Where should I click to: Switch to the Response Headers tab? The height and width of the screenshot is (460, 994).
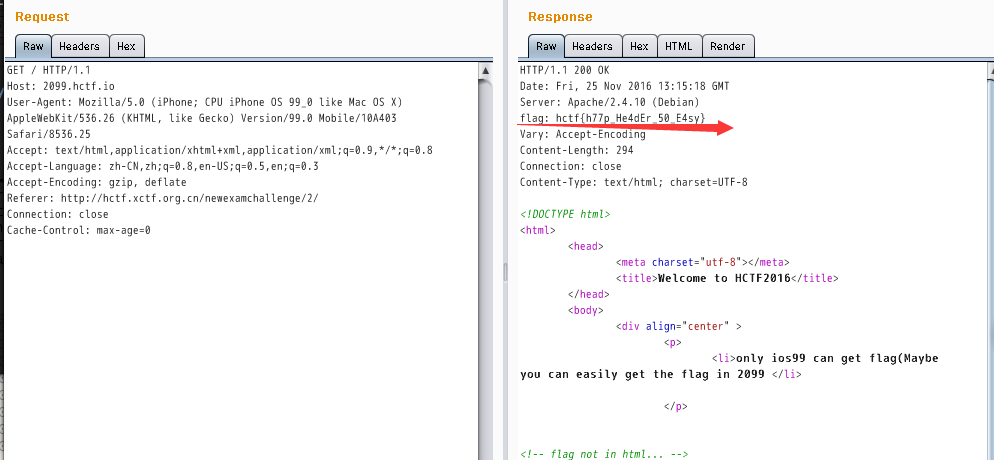click(592, 46)
